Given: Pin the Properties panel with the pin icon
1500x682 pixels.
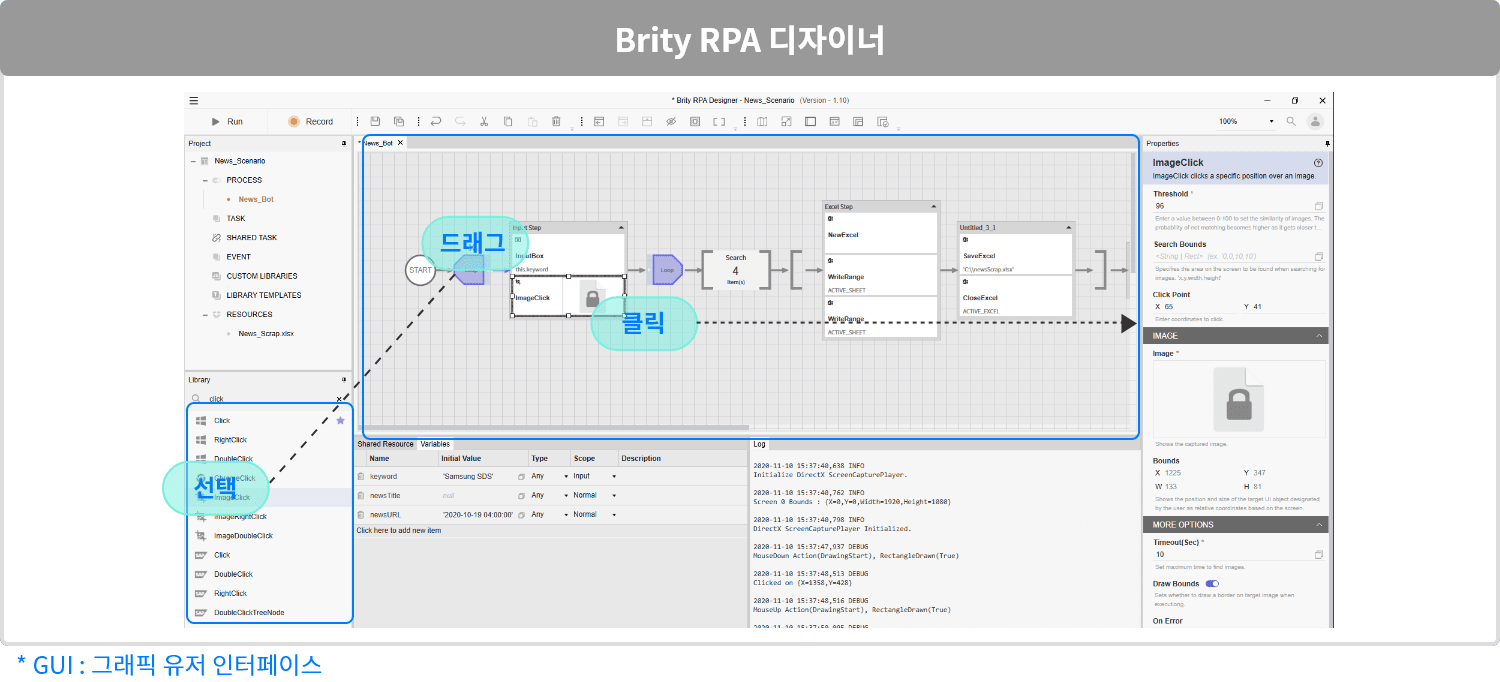Looking at the screenshot, I should click(1327, 143).
